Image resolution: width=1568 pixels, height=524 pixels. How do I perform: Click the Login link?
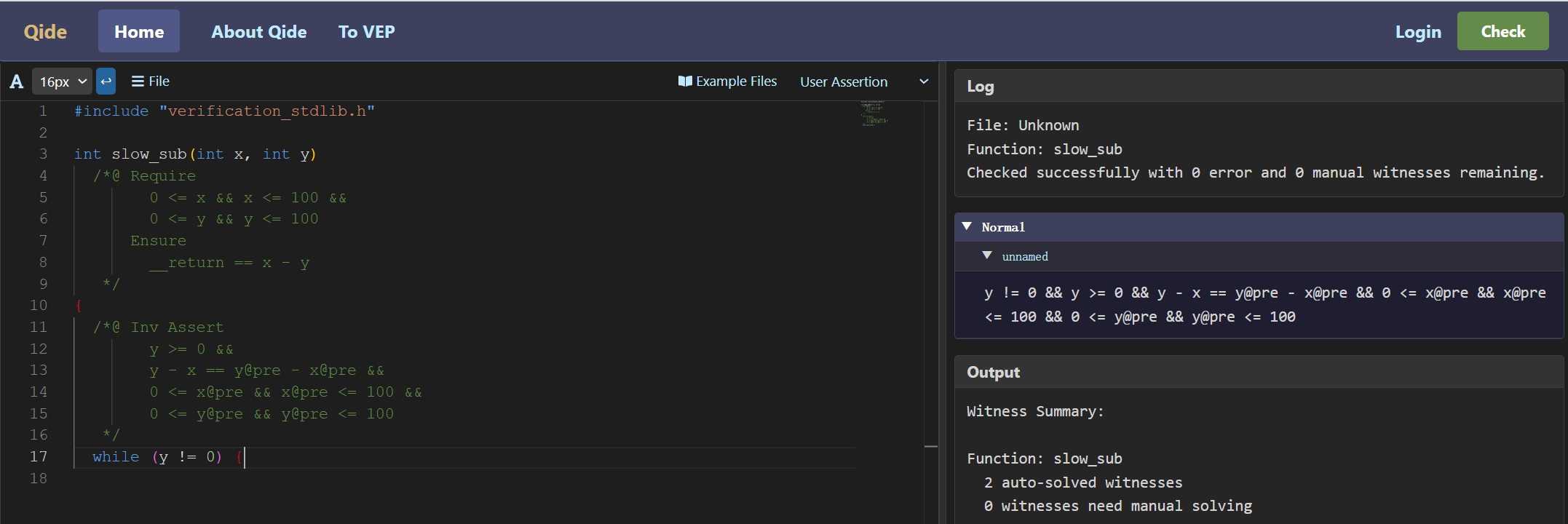pyautogui.click(x=1418, y=31)
